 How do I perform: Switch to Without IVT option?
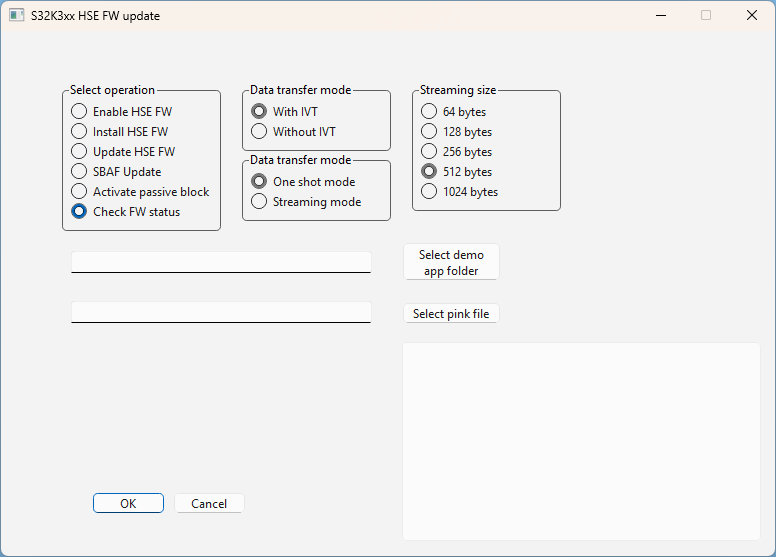pos(259,132)
